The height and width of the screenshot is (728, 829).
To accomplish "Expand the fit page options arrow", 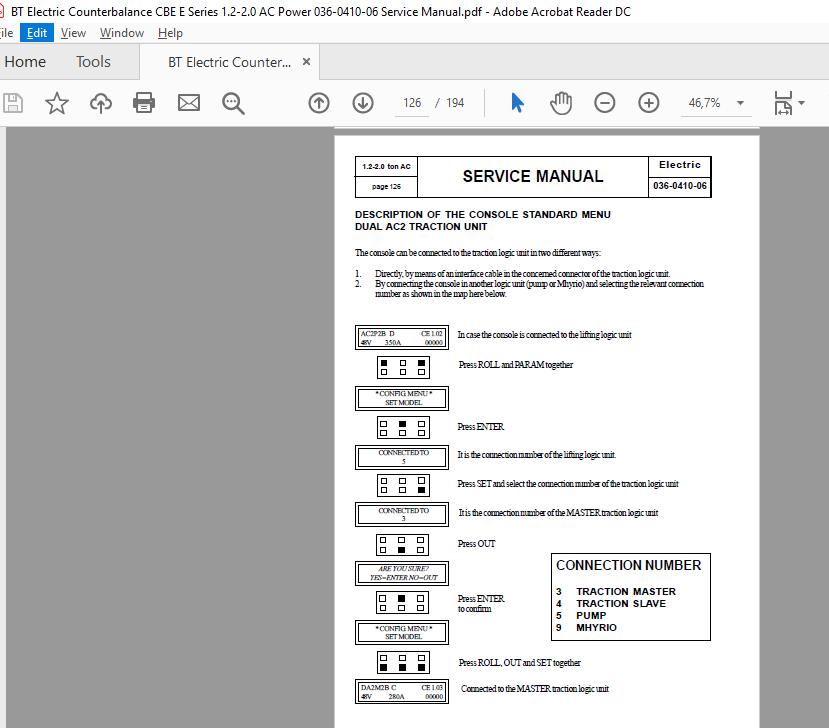I will tap(802, 103).
